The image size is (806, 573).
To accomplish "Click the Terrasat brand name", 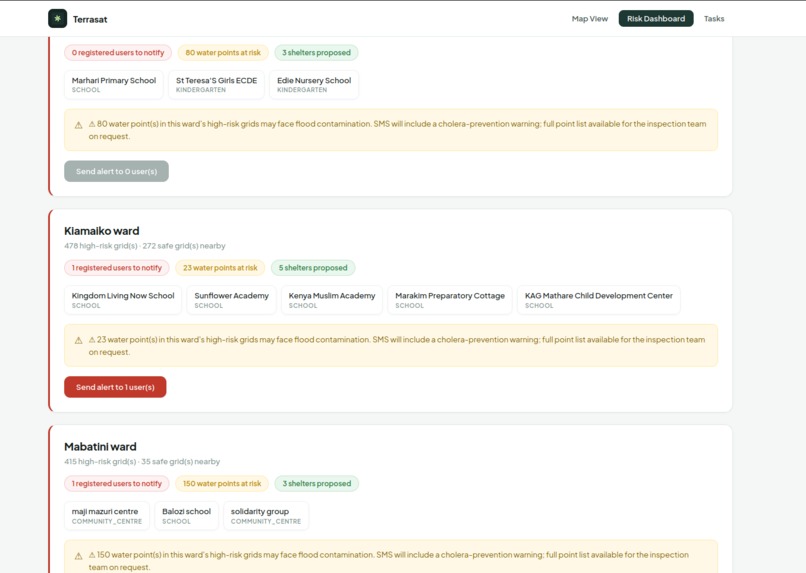I will [x=90, y=20].
